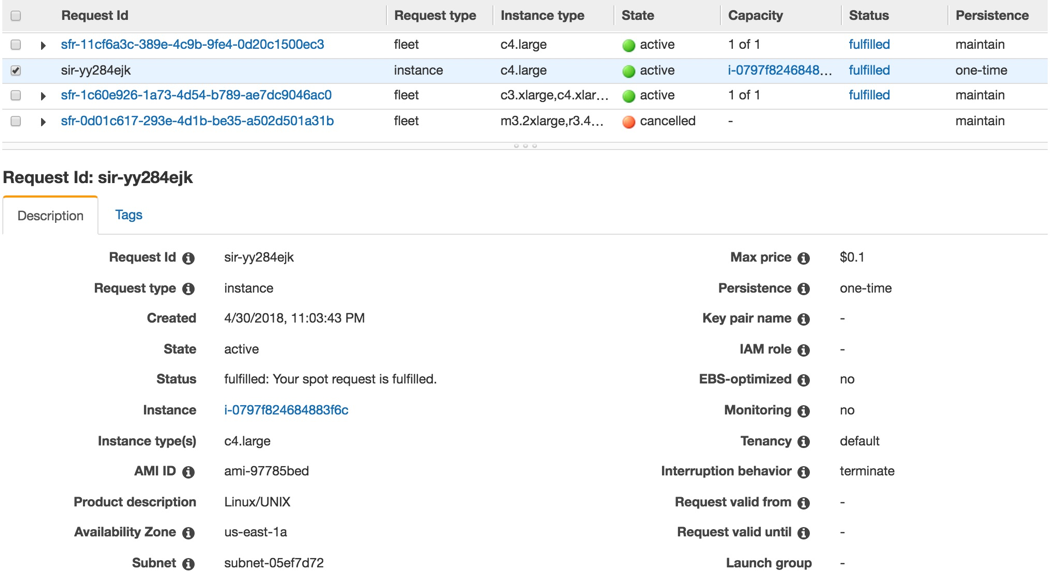Check the box for sfr-11cf6a3c request
This screenshot has width=1050, height=579.
coord(15,45)
